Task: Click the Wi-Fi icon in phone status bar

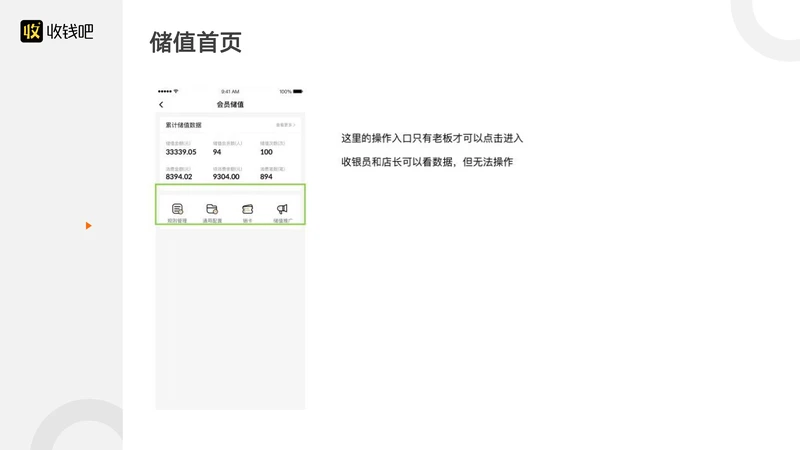Action: (x=176, y=91)
